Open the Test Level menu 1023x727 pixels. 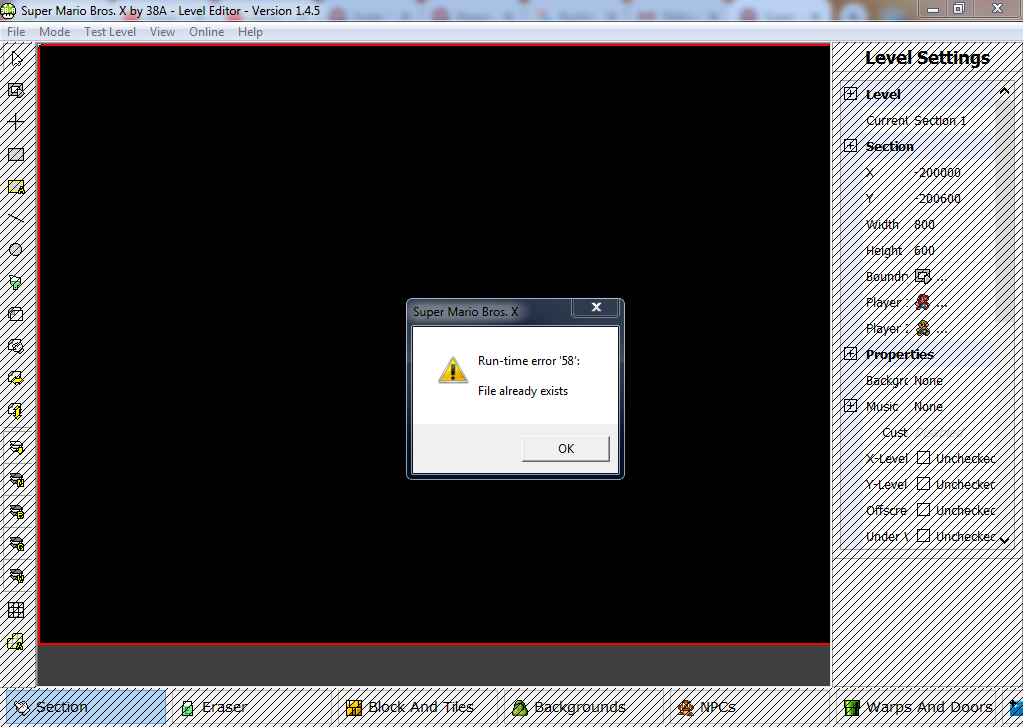click(110, 32)
